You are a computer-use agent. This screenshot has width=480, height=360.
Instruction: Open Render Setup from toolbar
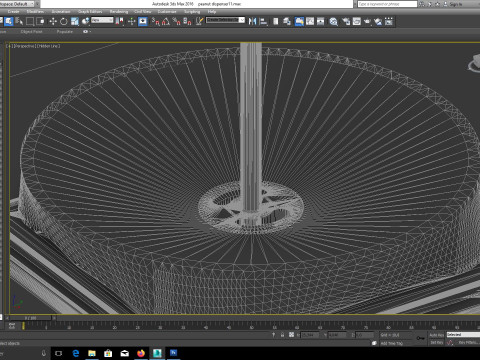pyautogui.click(x=346, y=22)
